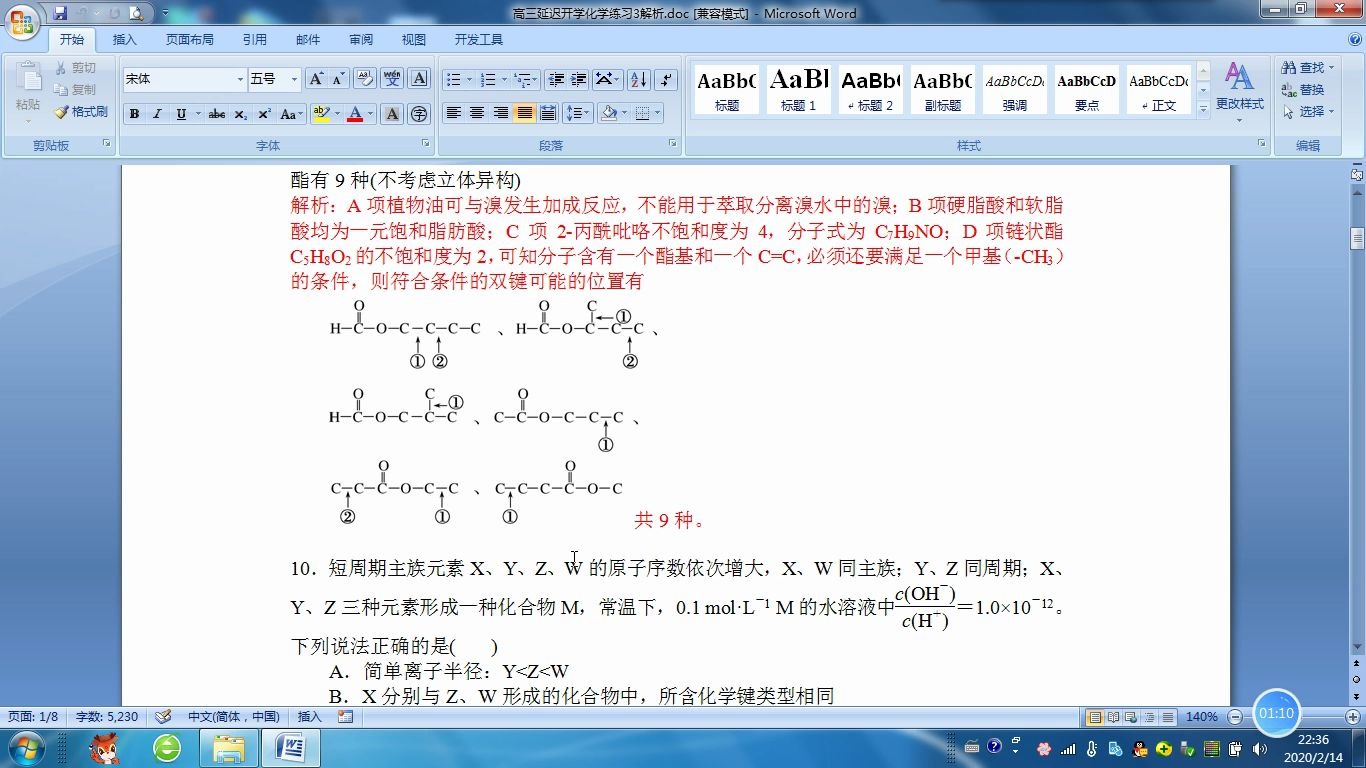Apply red font color
The image size is (1366, 768).
pos(354,114)
